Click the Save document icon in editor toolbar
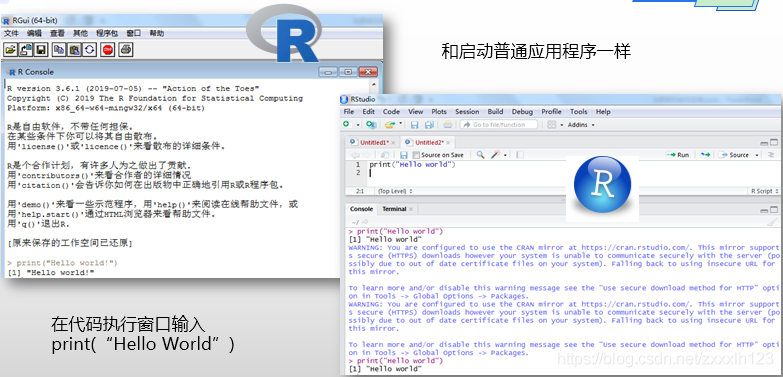The height and width of the screenshot is (377, 783). tap(404, 155)
